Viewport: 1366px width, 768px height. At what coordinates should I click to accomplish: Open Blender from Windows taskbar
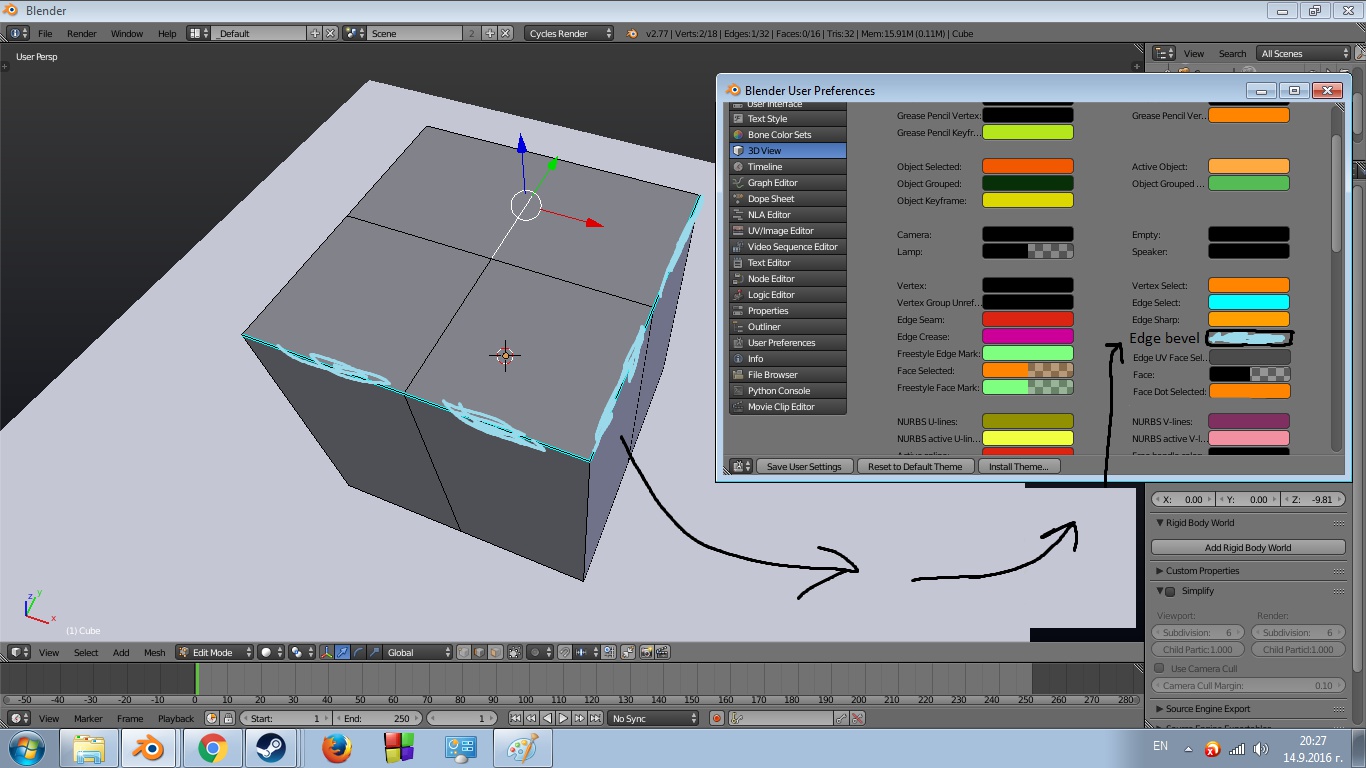tap(150, 748)
